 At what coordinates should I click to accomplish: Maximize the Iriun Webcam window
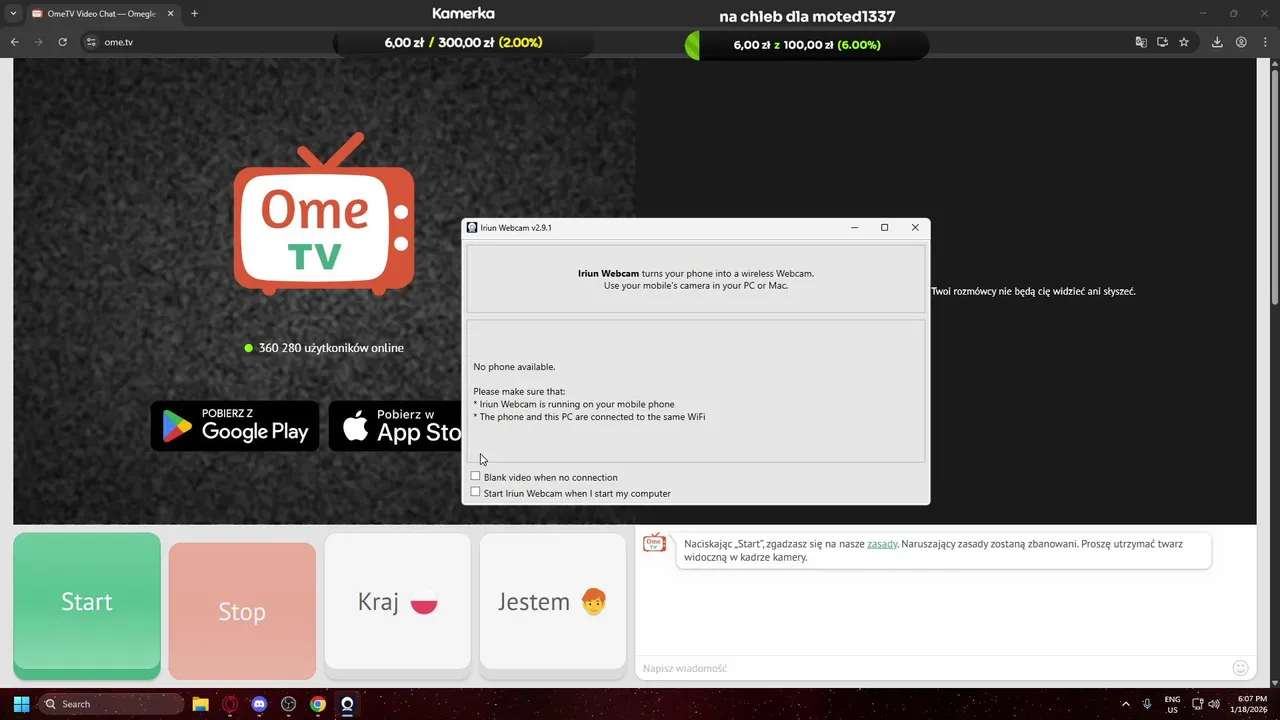point(884,228)
